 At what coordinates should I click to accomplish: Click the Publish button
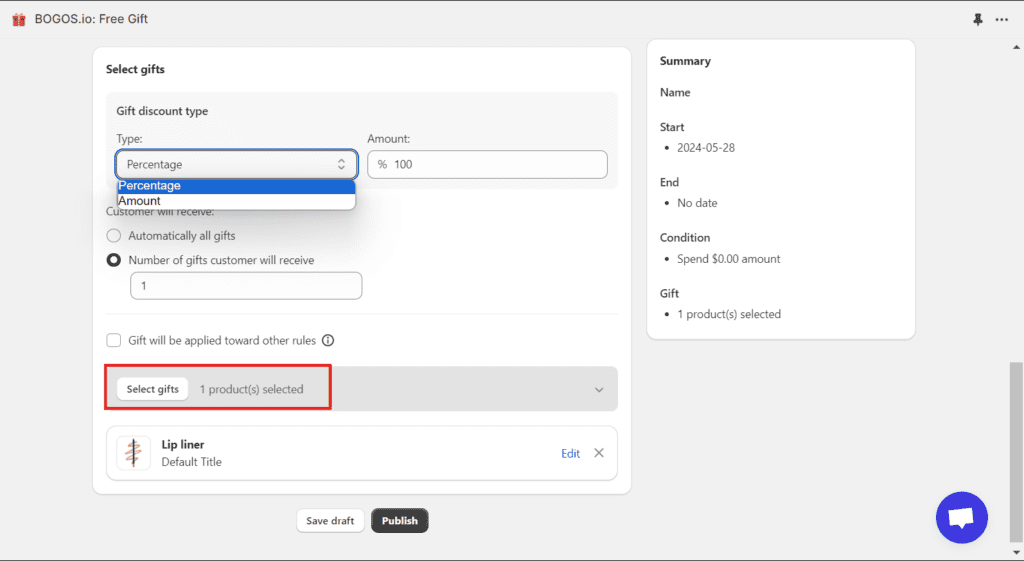399,521
